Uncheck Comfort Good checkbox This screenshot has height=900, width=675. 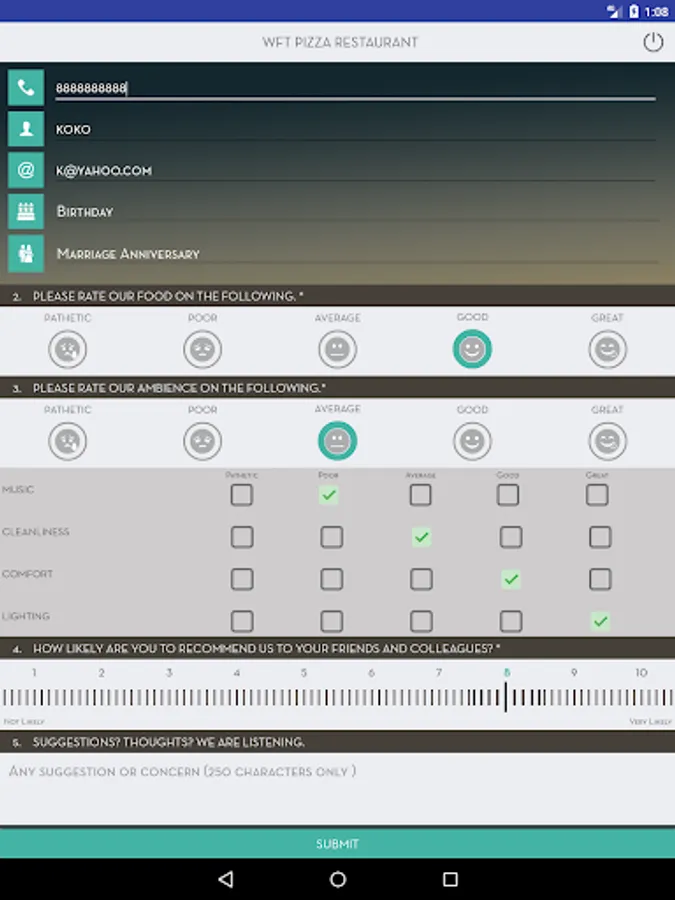click(x=511, y=579)
